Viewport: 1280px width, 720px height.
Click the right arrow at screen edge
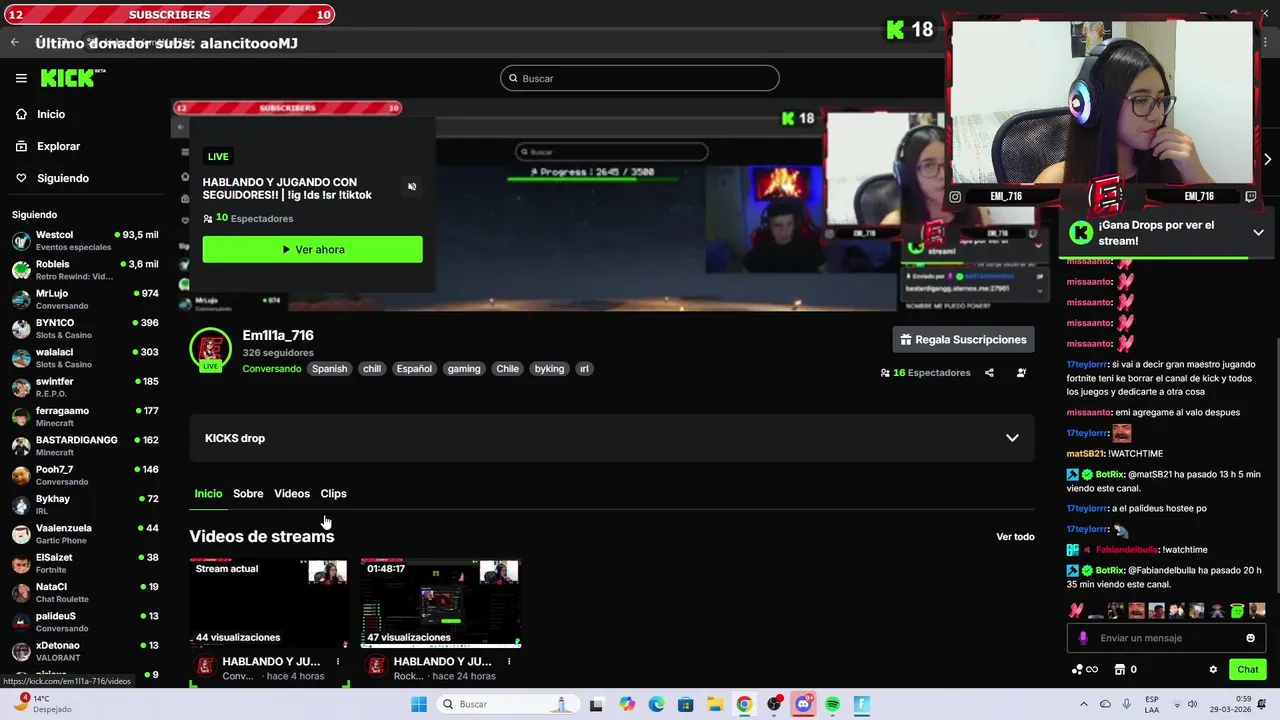point(1267,159)
